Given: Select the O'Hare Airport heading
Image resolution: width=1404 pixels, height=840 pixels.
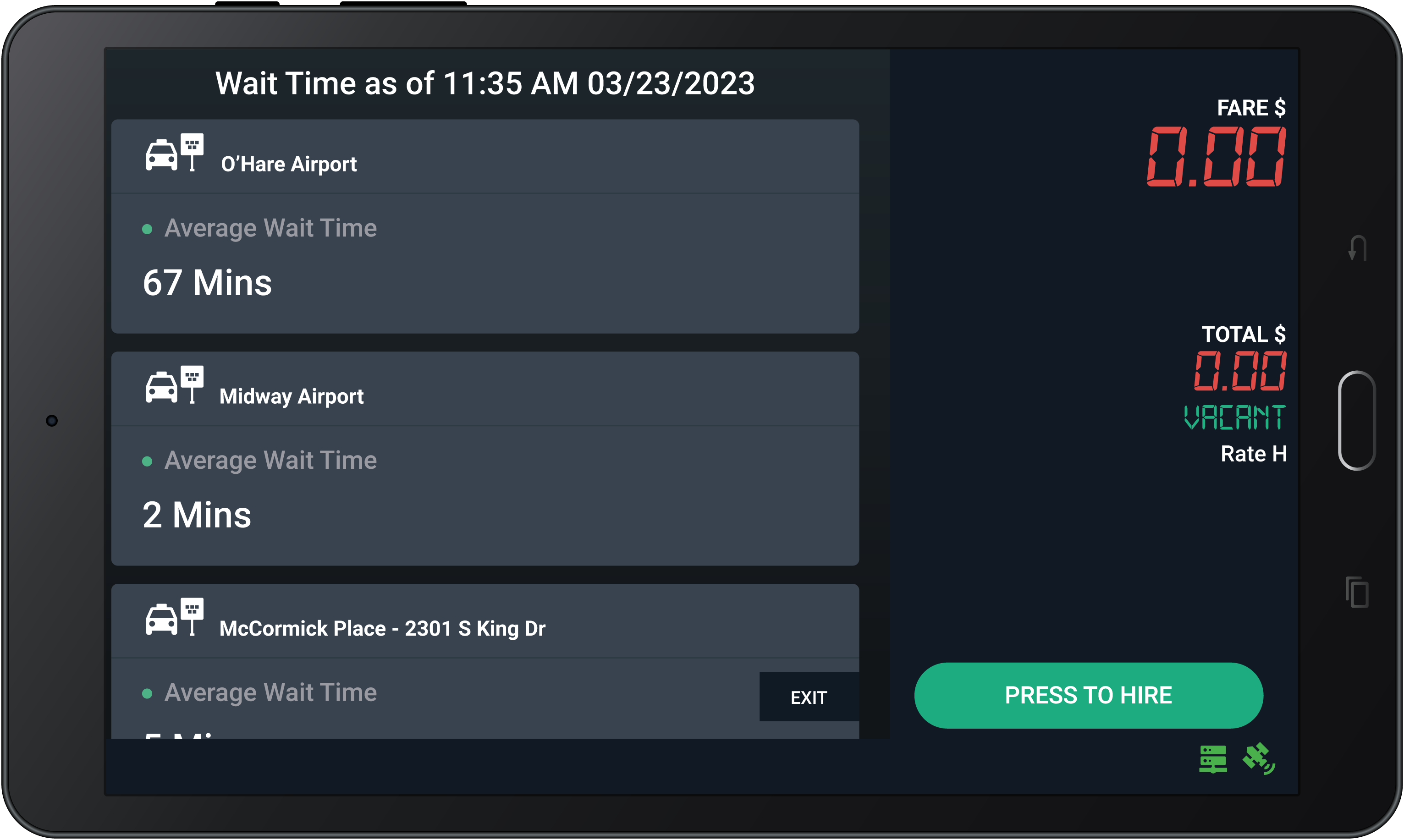Looking at the screenshot, I should pos(289,164).
